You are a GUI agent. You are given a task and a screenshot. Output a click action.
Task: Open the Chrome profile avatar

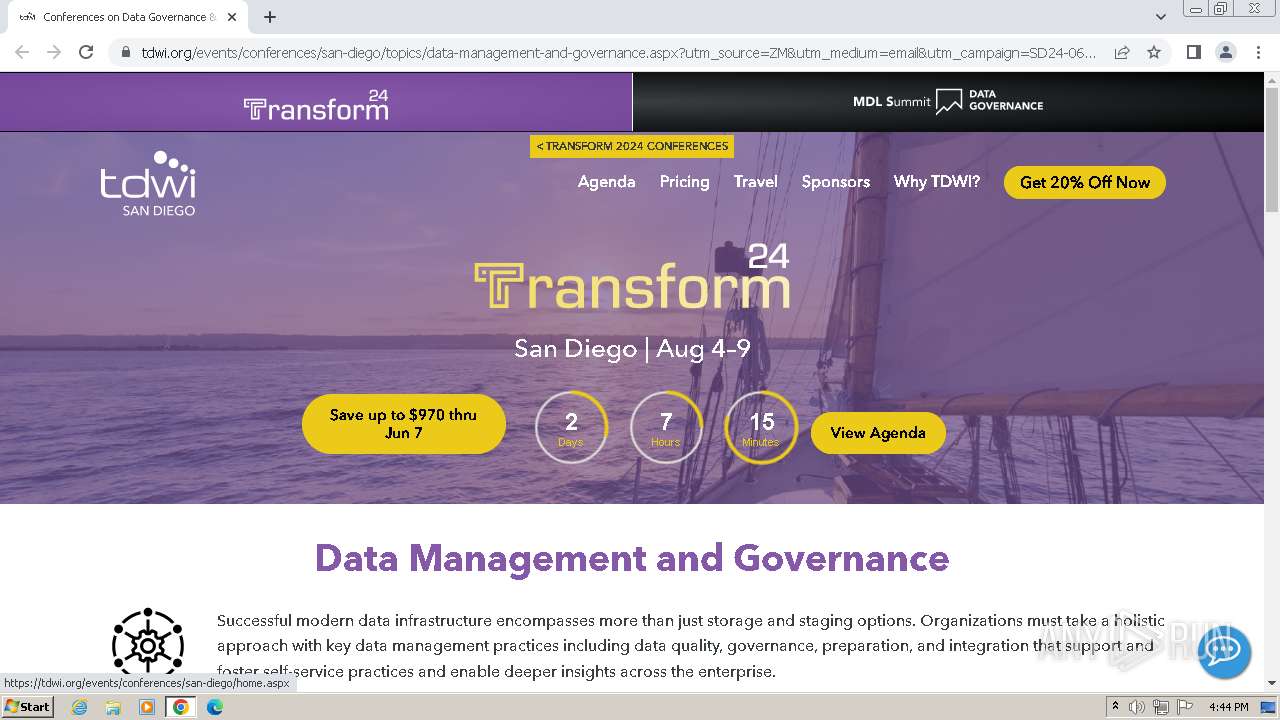[1225, 52]
